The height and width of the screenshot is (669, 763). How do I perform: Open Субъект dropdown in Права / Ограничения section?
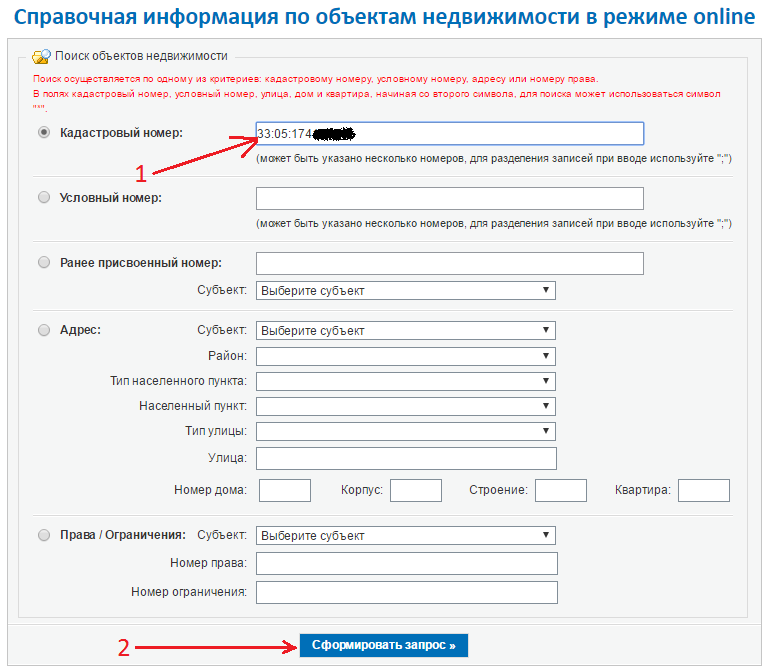coord(405,535)
